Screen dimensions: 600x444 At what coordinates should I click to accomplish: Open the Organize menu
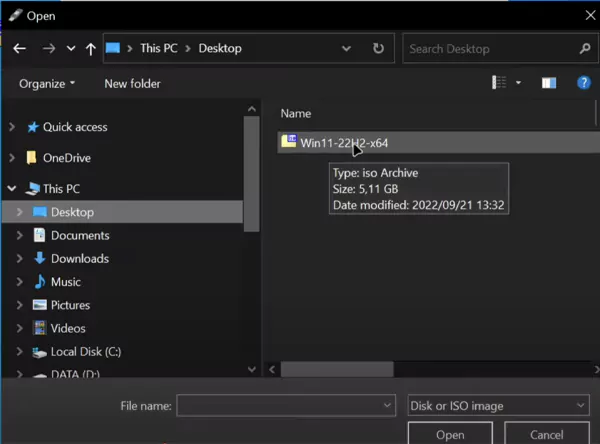tap(47, 83)
